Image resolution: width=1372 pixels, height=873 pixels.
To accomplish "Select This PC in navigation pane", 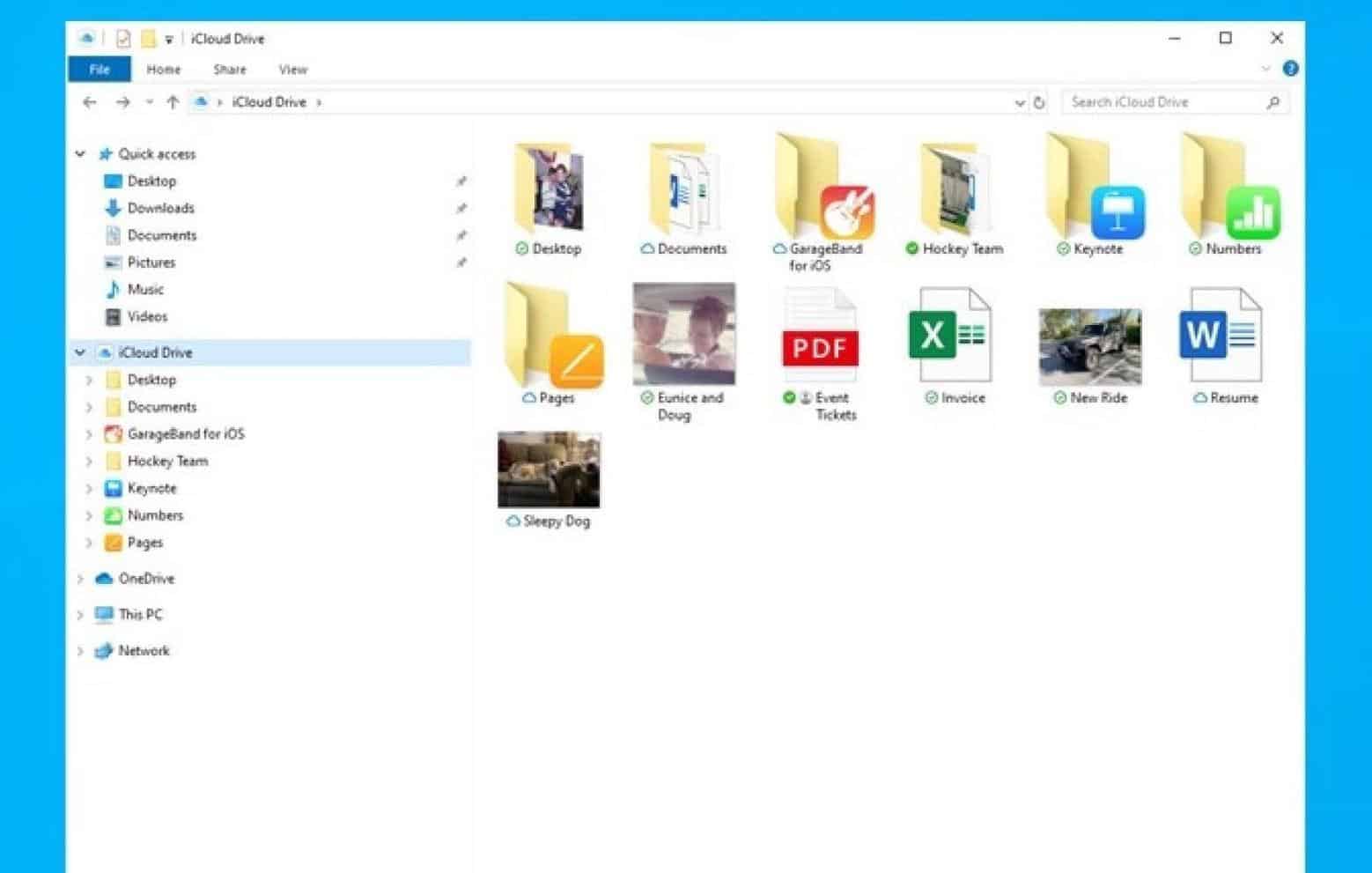I will [140, 615].
